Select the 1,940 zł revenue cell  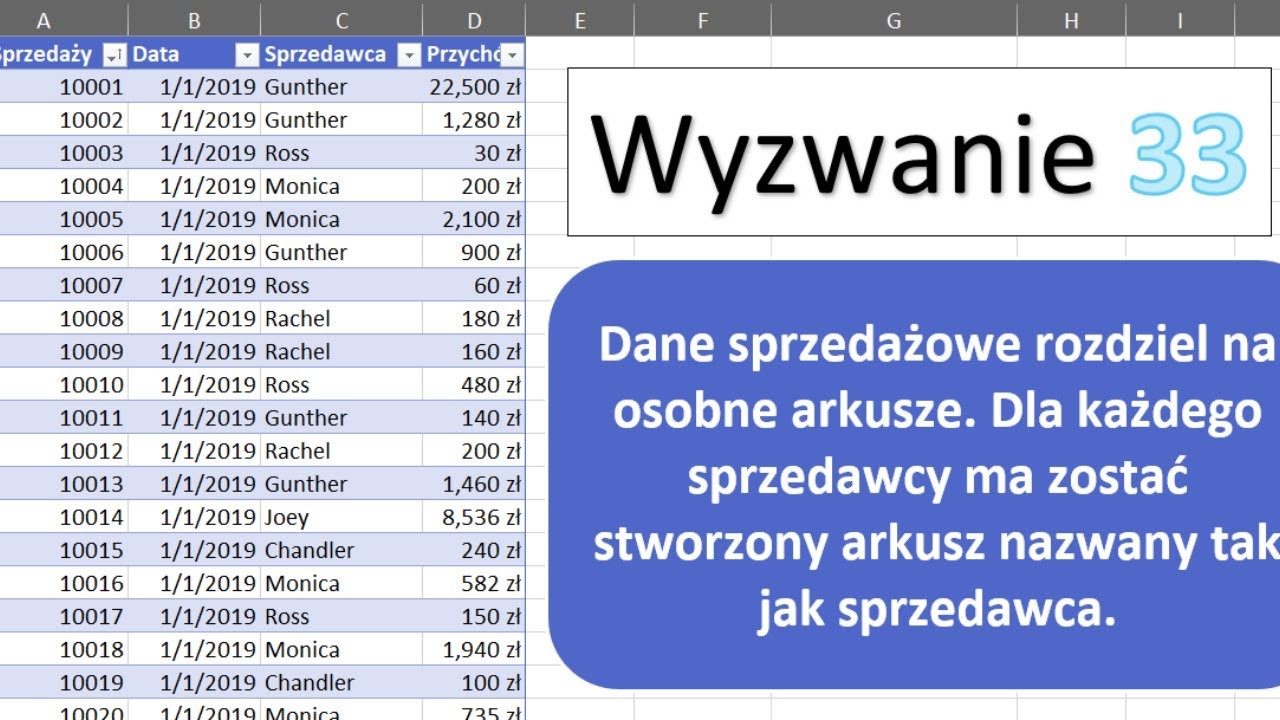(474, 649)
